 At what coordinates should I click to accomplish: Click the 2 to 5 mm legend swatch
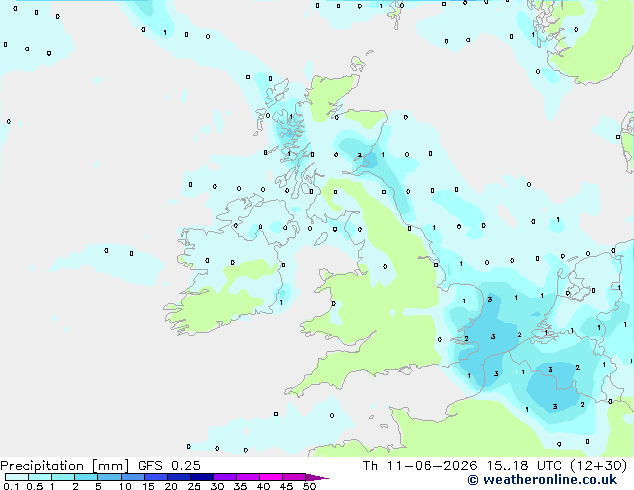coord(86,477)
